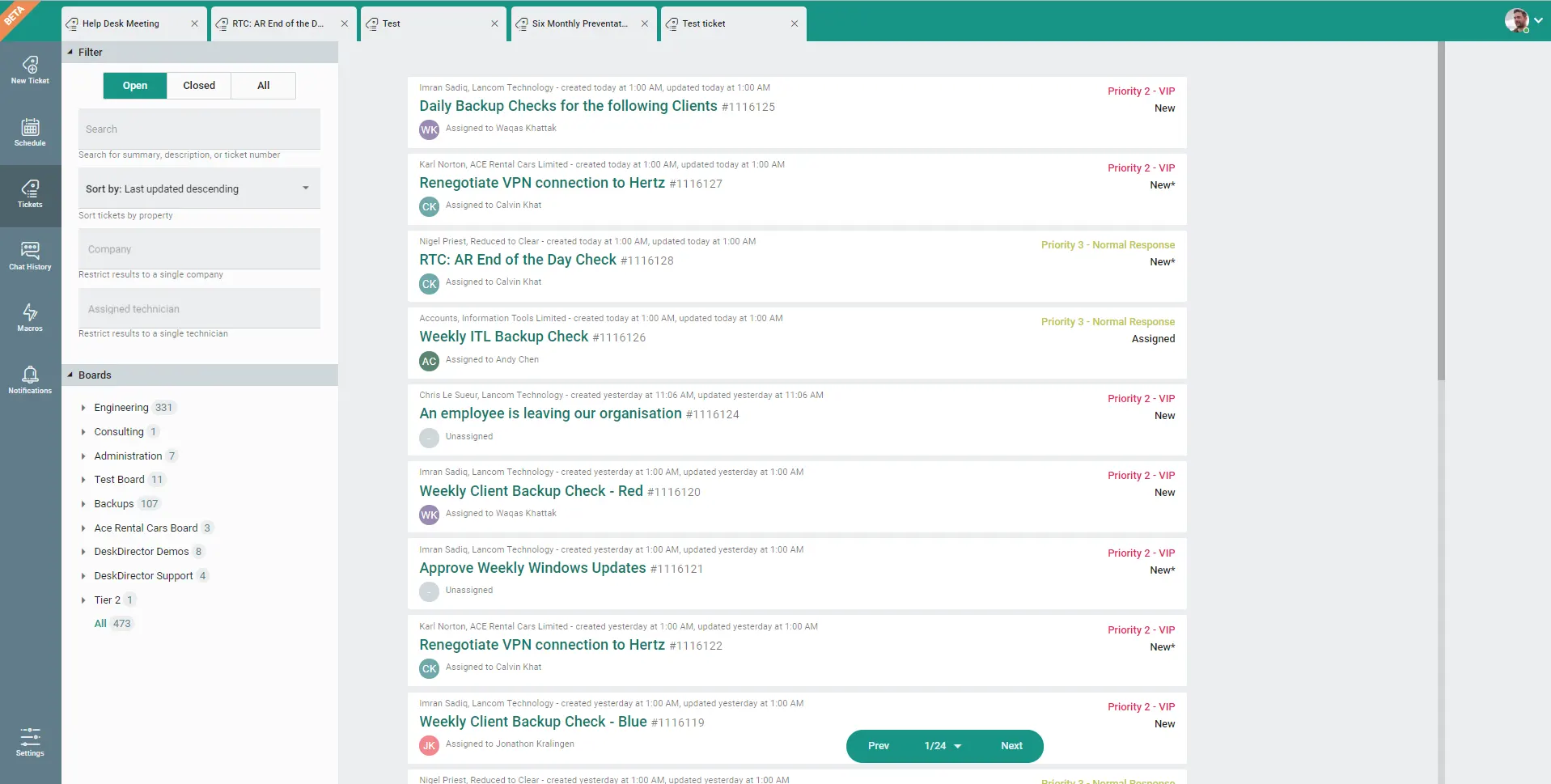Viewport: 1551px width, 784px height.
Task: Click the user profile avatar
Action: coord(1516,20)
